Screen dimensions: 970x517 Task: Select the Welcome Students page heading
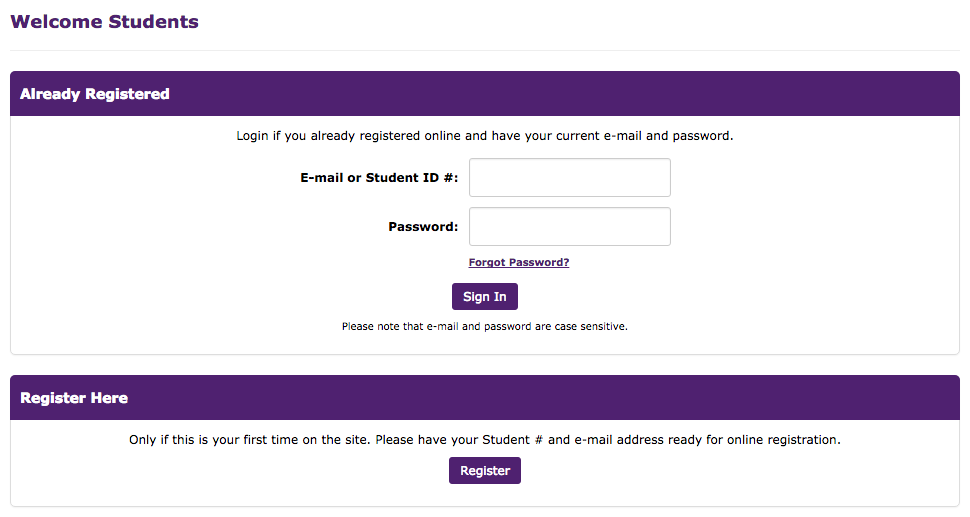105,22
